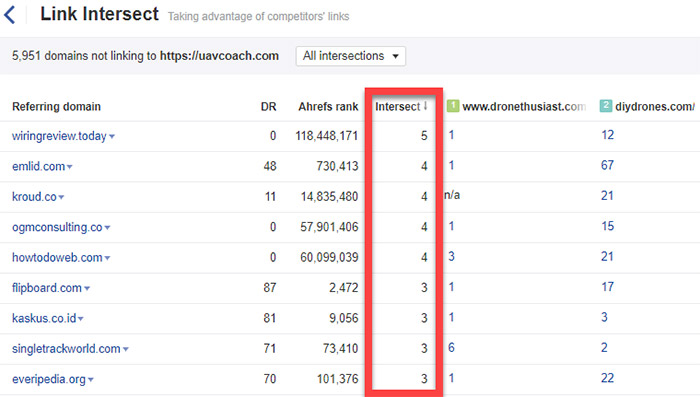Screen dimensions: 700x397
Task: Click diydrones link count 21 for kroud.co
Action: [608, 196]
